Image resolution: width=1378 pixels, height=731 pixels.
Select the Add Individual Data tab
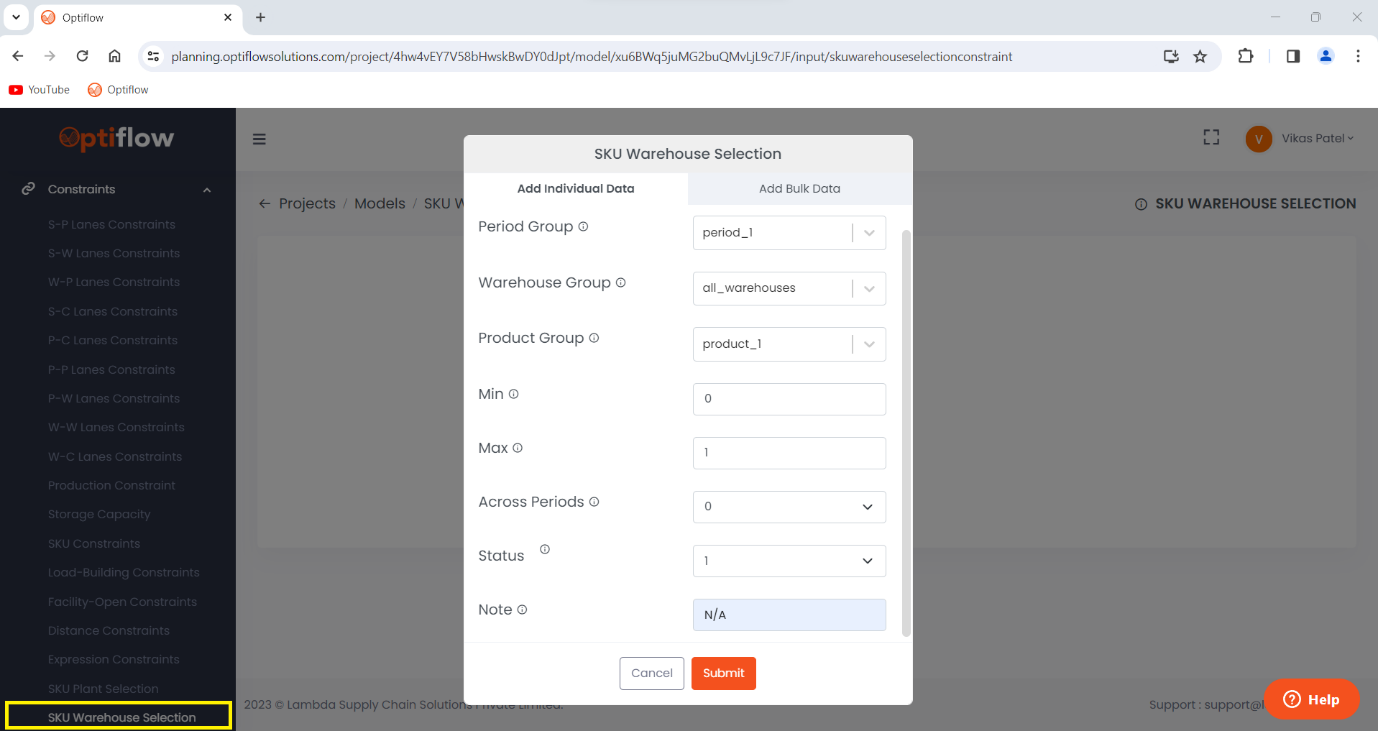[x=574, y=188]
